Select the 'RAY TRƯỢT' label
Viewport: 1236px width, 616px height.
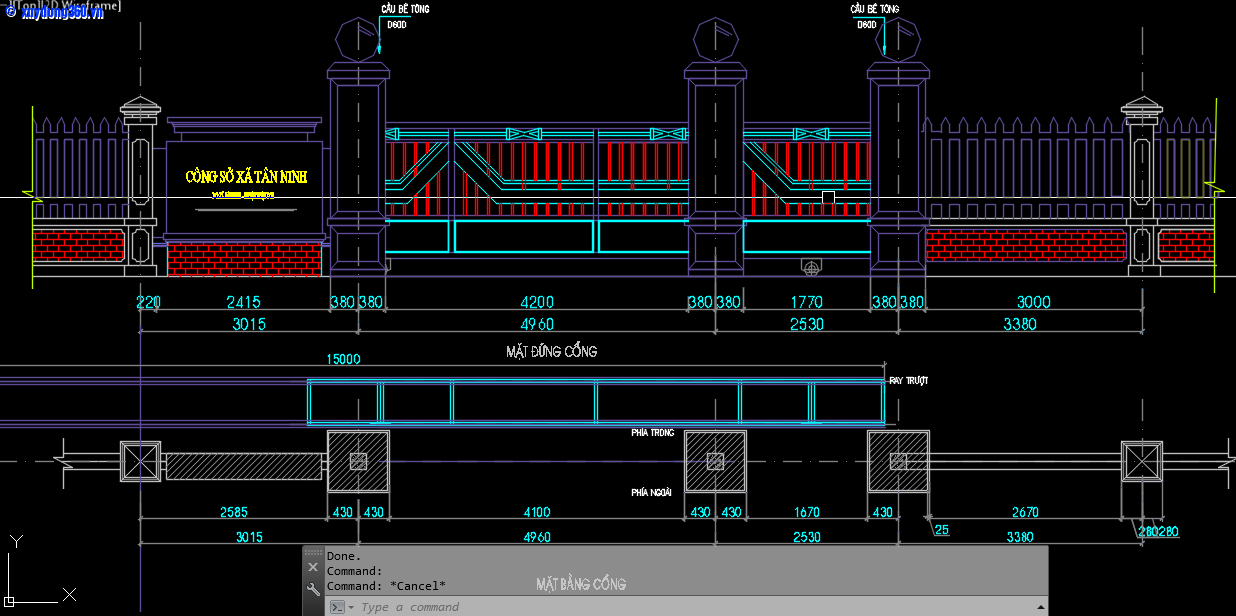pyautogui.click(x=909, y=381)
